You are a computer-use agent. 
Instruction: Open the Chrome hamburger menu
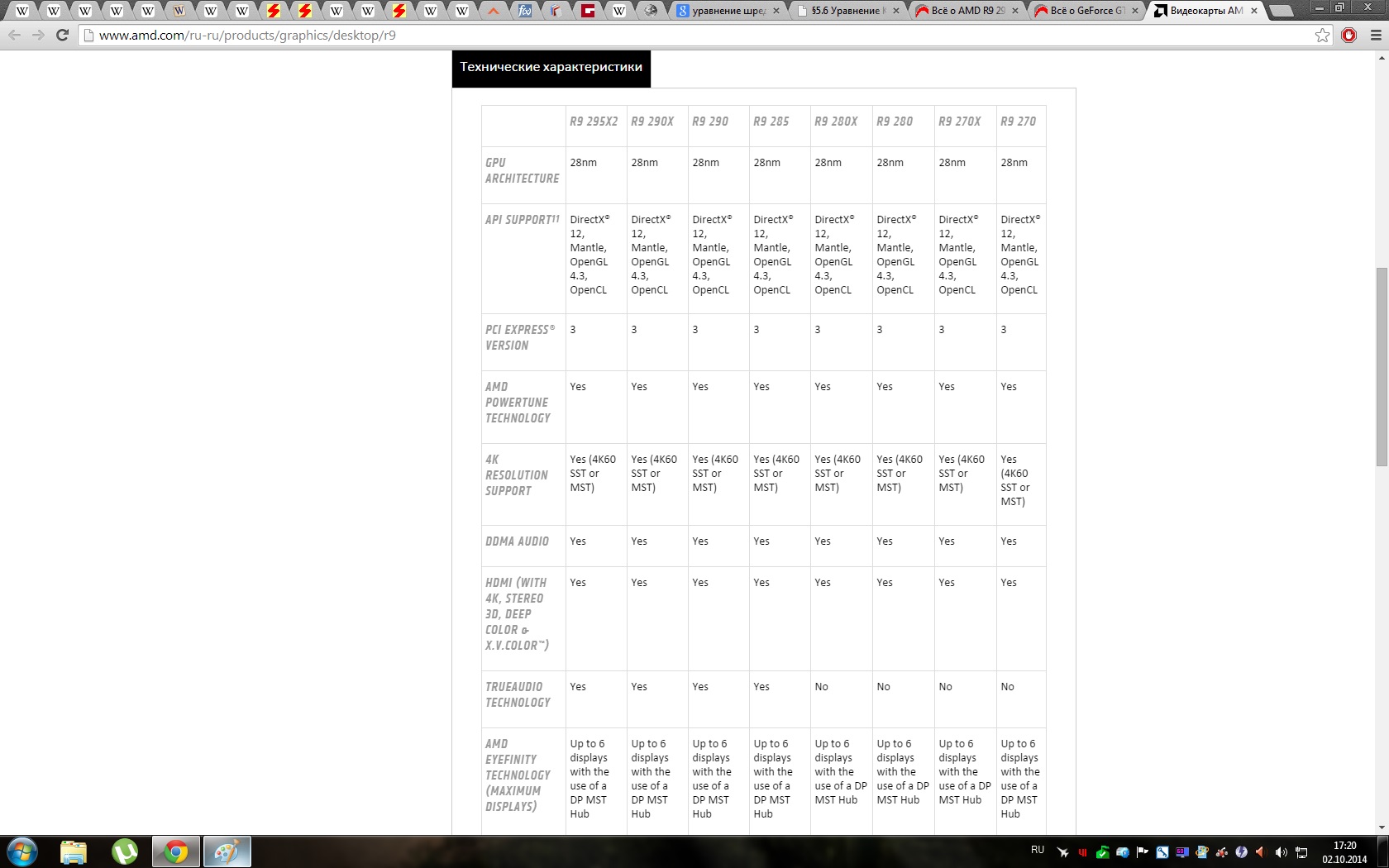[1376, 36]
